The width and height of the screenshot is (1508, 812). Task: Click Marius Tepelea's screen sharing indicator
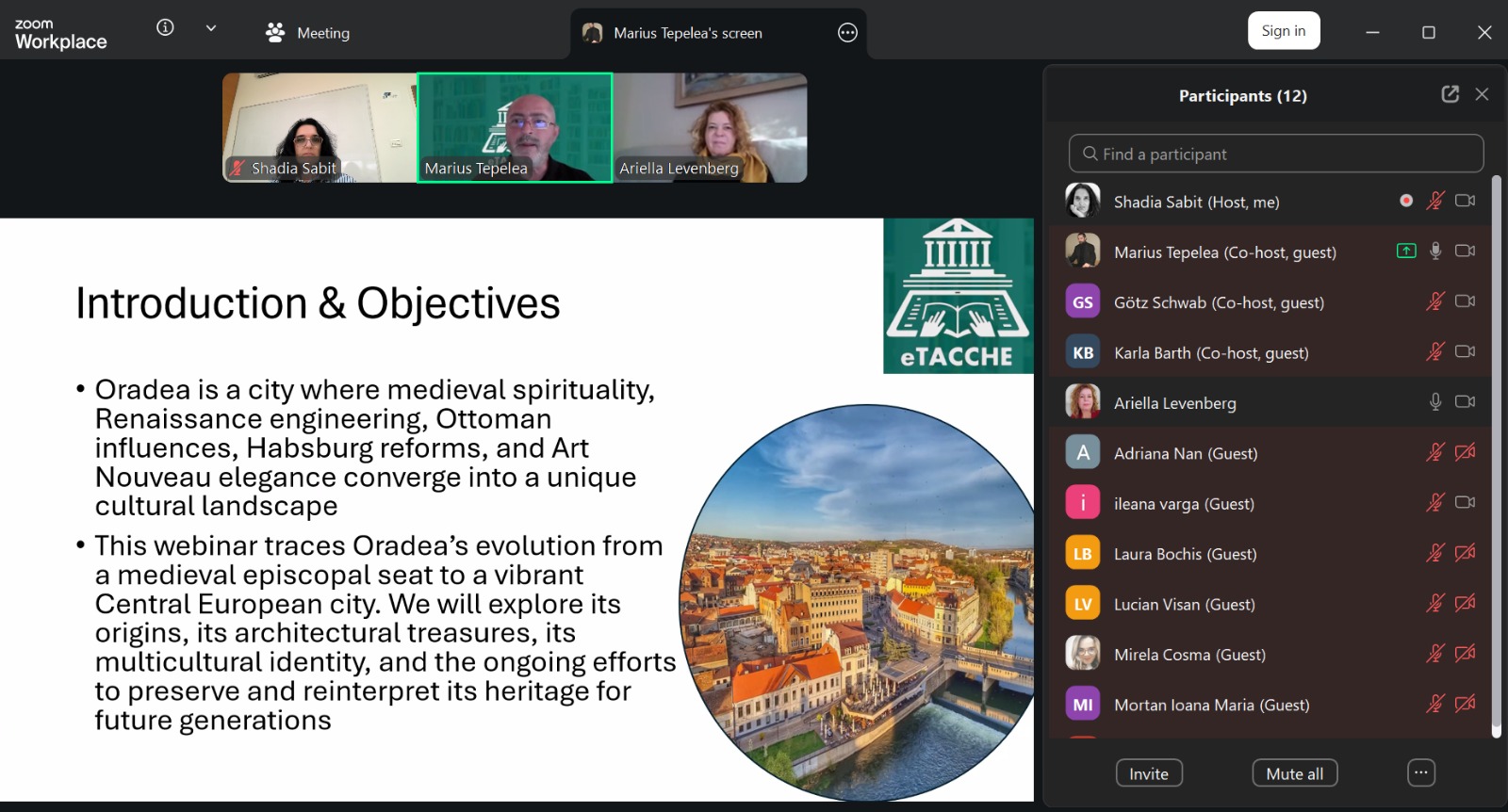tap(1406, 252)
